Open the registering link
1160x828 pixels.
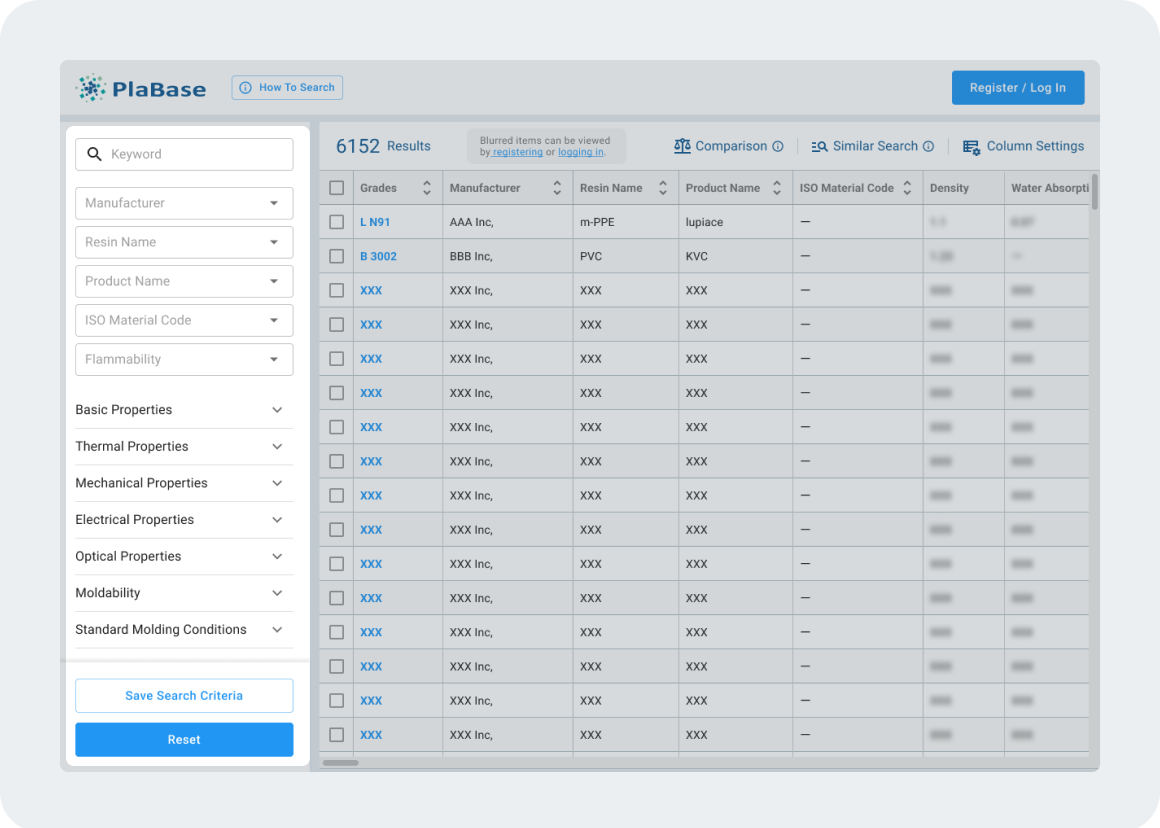517,153
